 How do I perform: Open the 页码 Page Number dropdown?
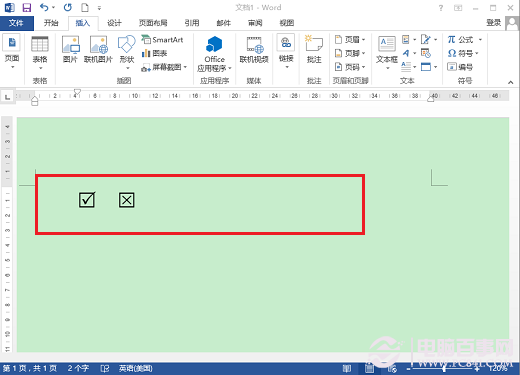[350, 67]
